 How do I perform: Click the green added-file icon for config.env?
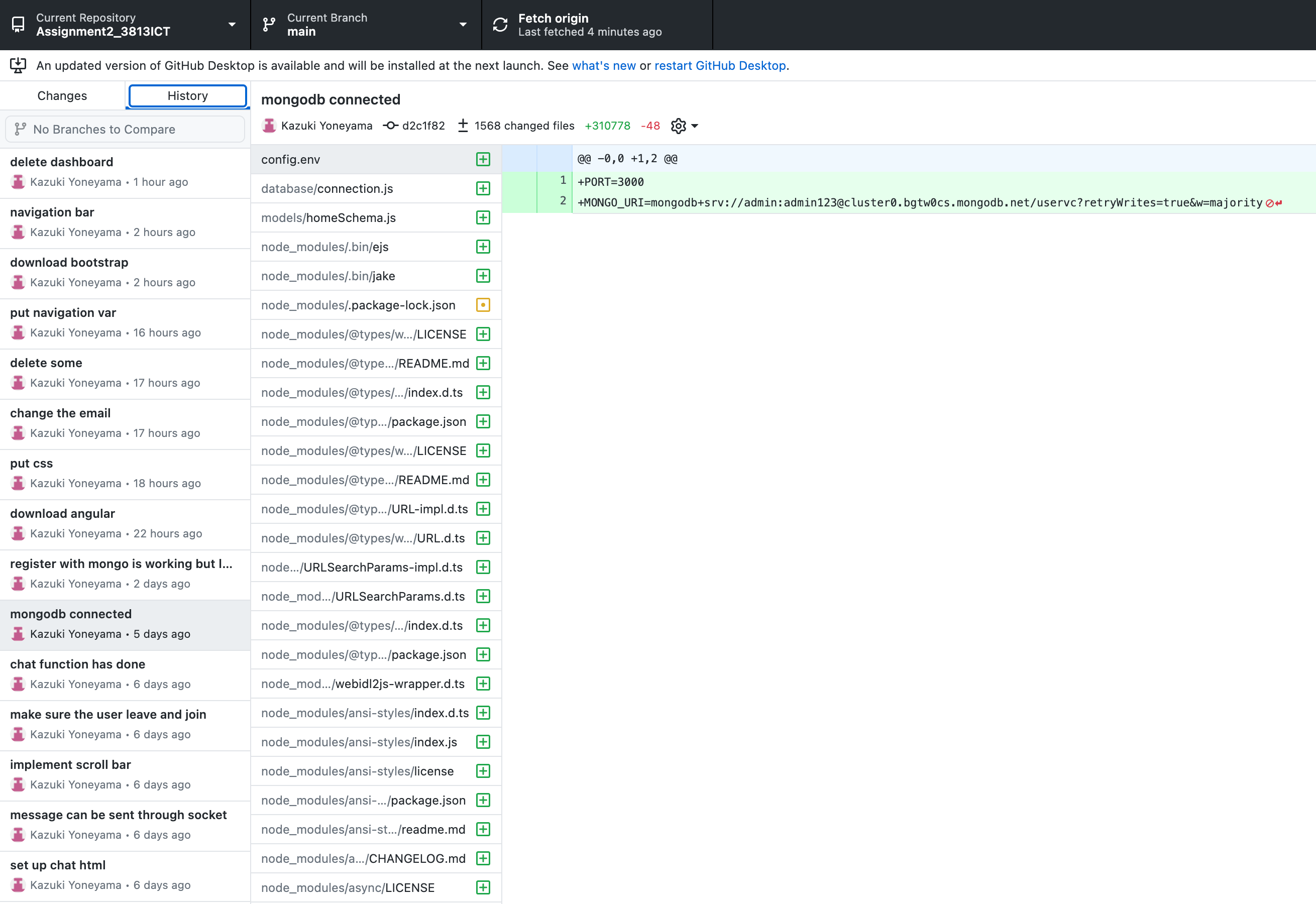coord(483,159)
